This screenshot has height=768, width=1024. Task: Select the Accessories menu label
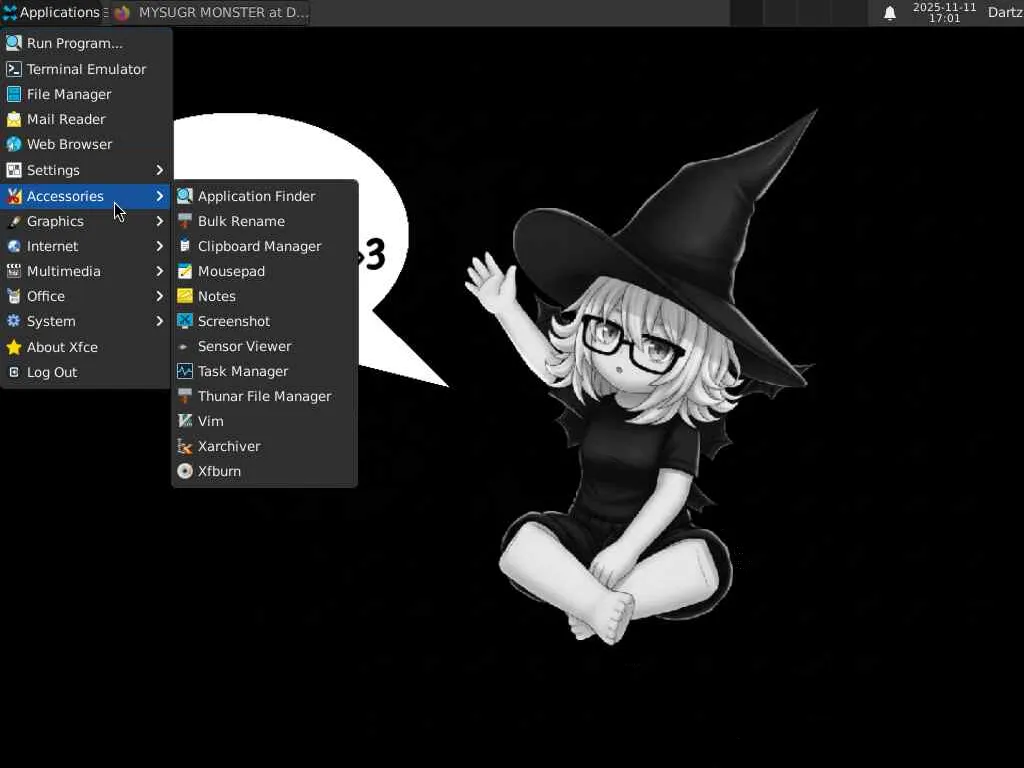(65, 196)
